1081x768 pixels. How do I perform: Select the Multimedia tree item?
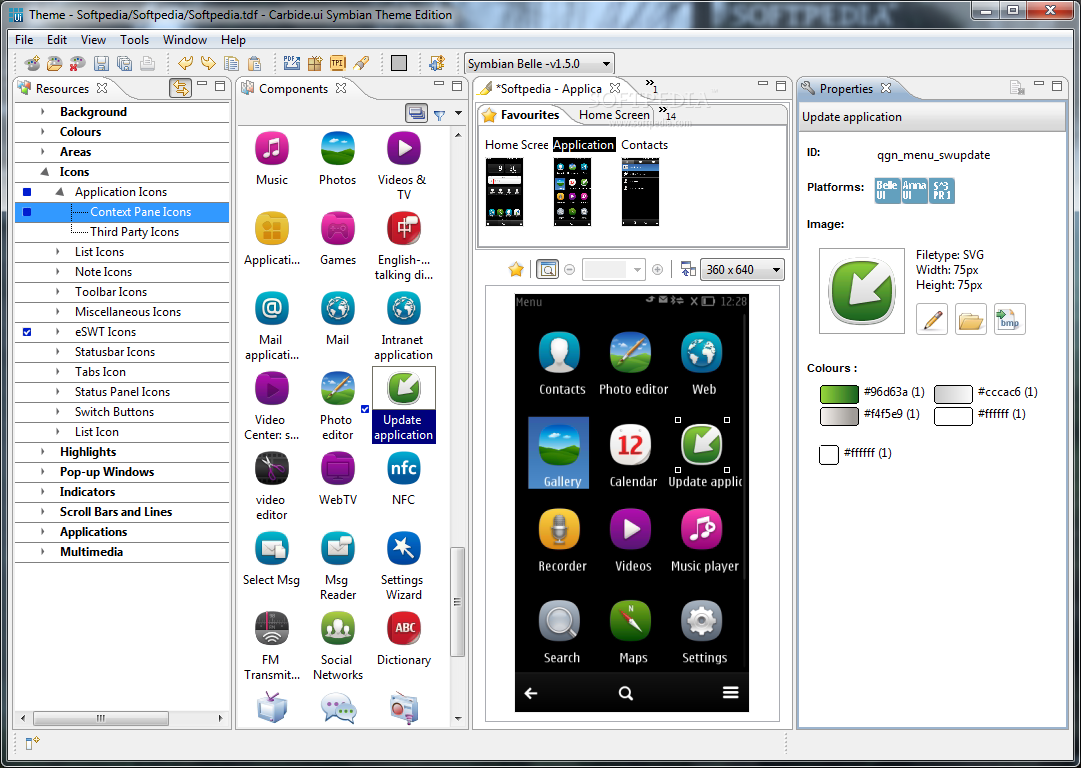(92, 552)
